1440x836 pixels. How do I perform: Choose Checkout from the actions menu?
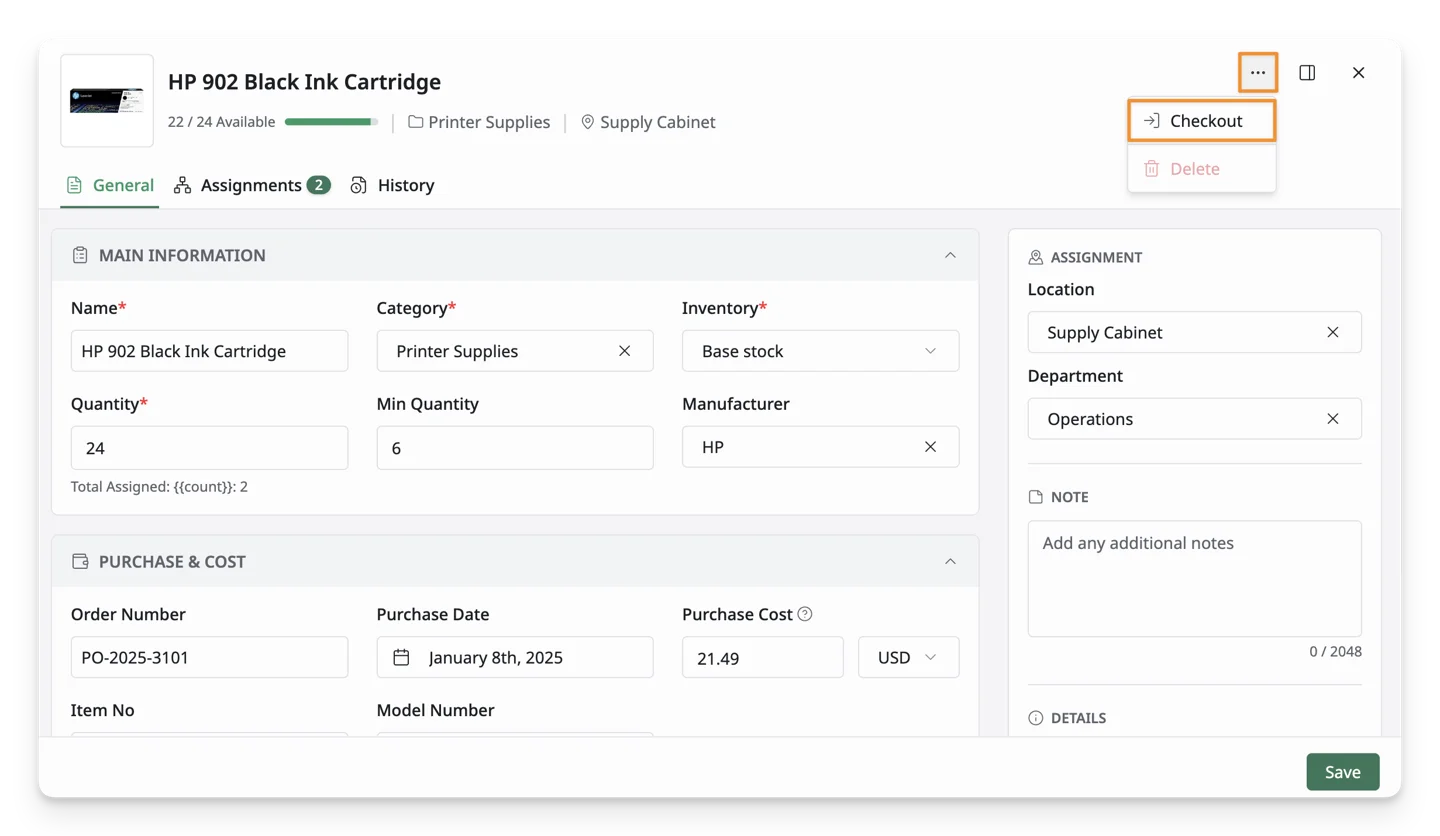(1201, 121)
